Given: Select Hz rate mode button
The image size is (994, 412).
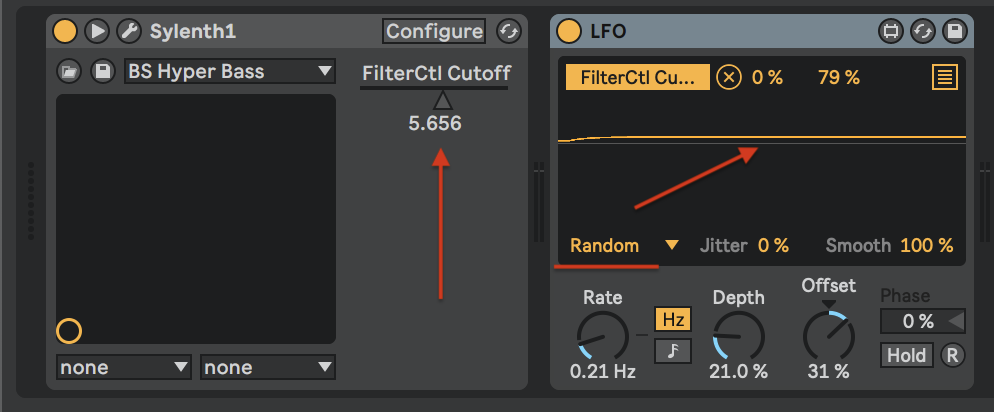Looking at the screenshot, I should click(x=673, y=319).
